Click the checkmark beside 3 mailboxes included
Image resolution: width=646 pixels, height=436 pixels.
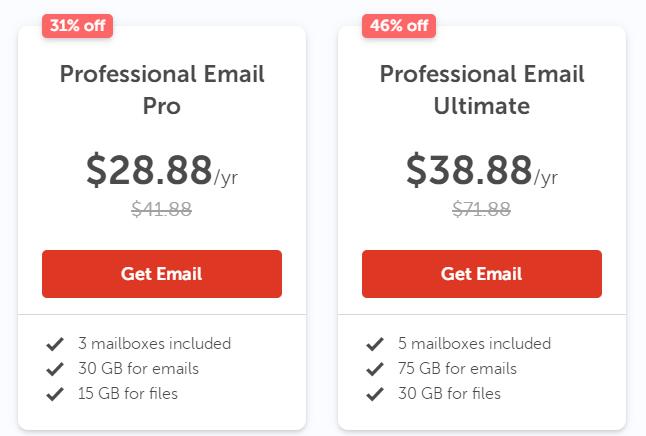[55, 344]
